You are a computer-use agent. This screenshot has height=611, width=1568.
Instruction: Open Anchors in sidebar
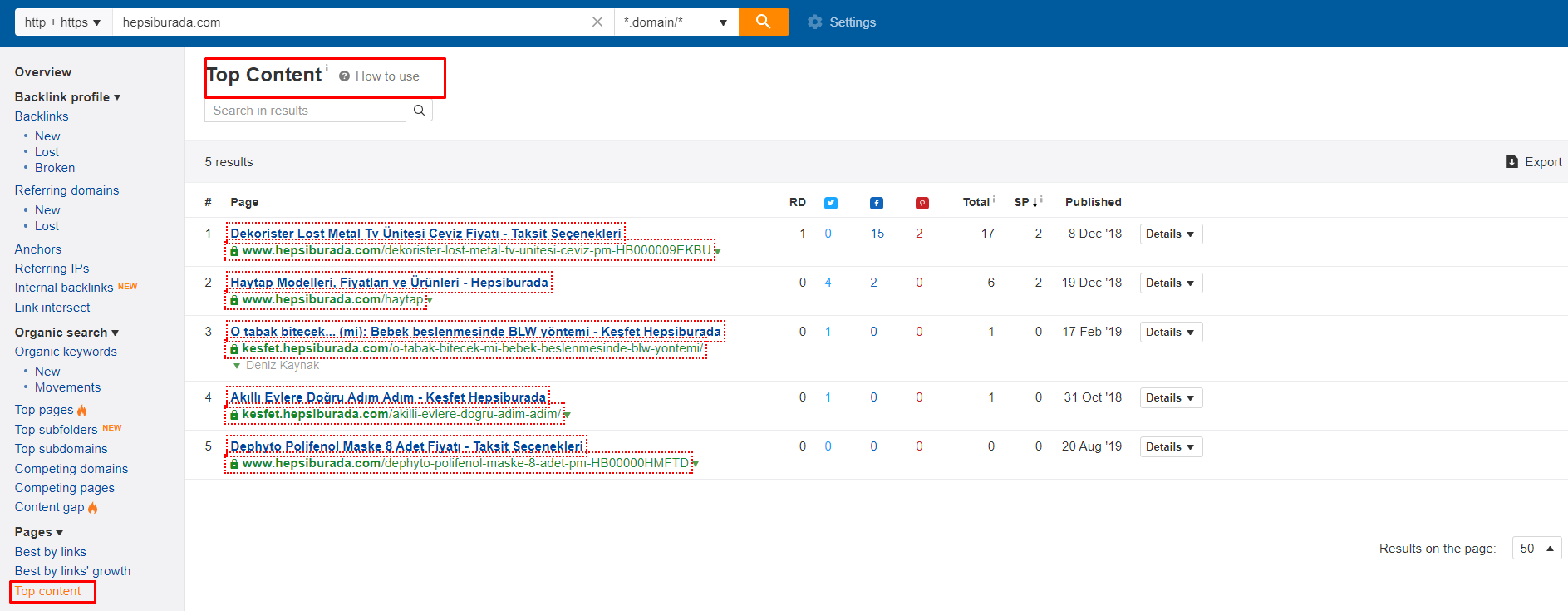[x=38, y=249]
